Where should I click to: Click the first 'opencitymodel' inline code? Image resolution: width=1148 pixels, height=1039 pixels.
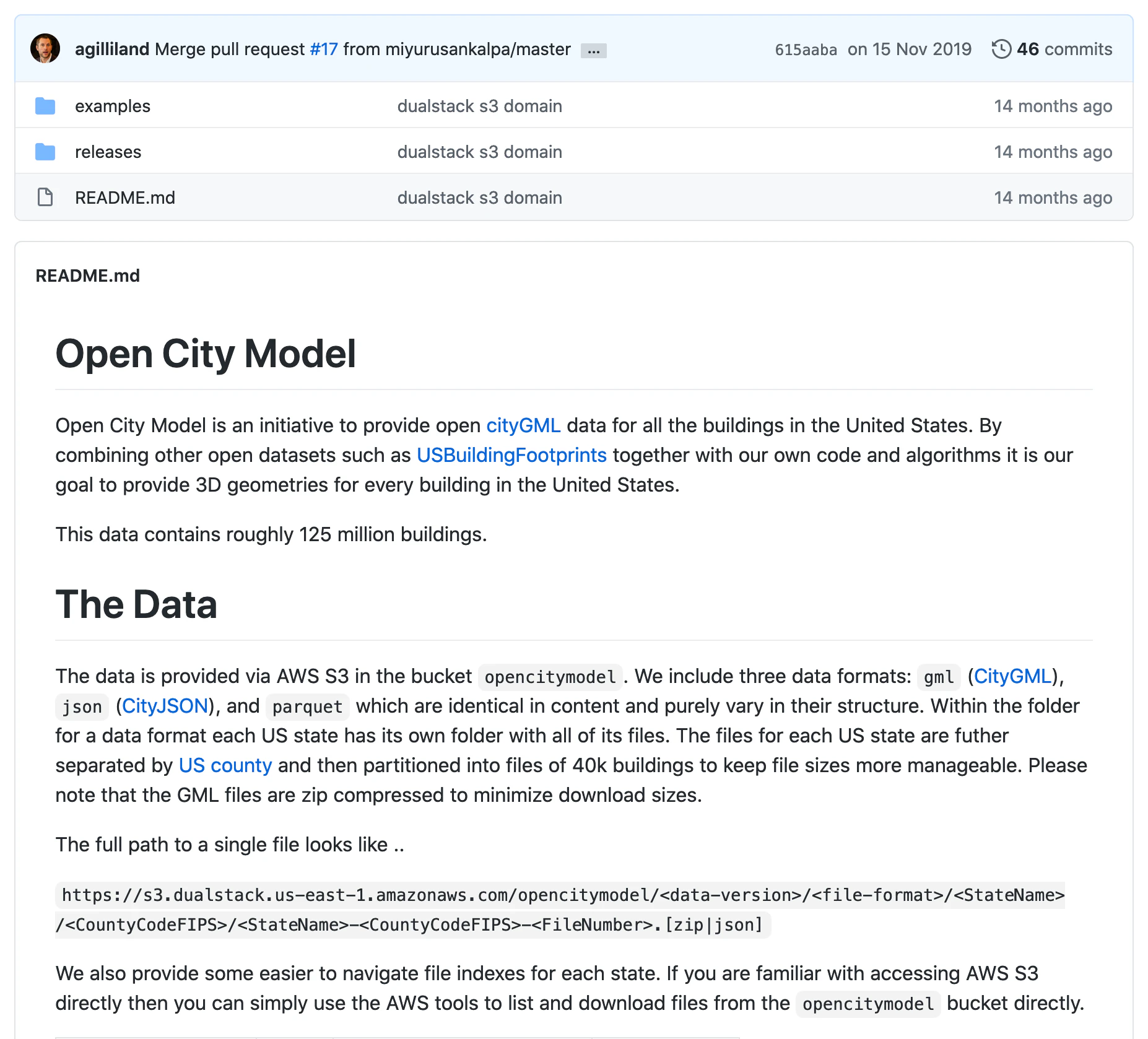click(550, 677)
